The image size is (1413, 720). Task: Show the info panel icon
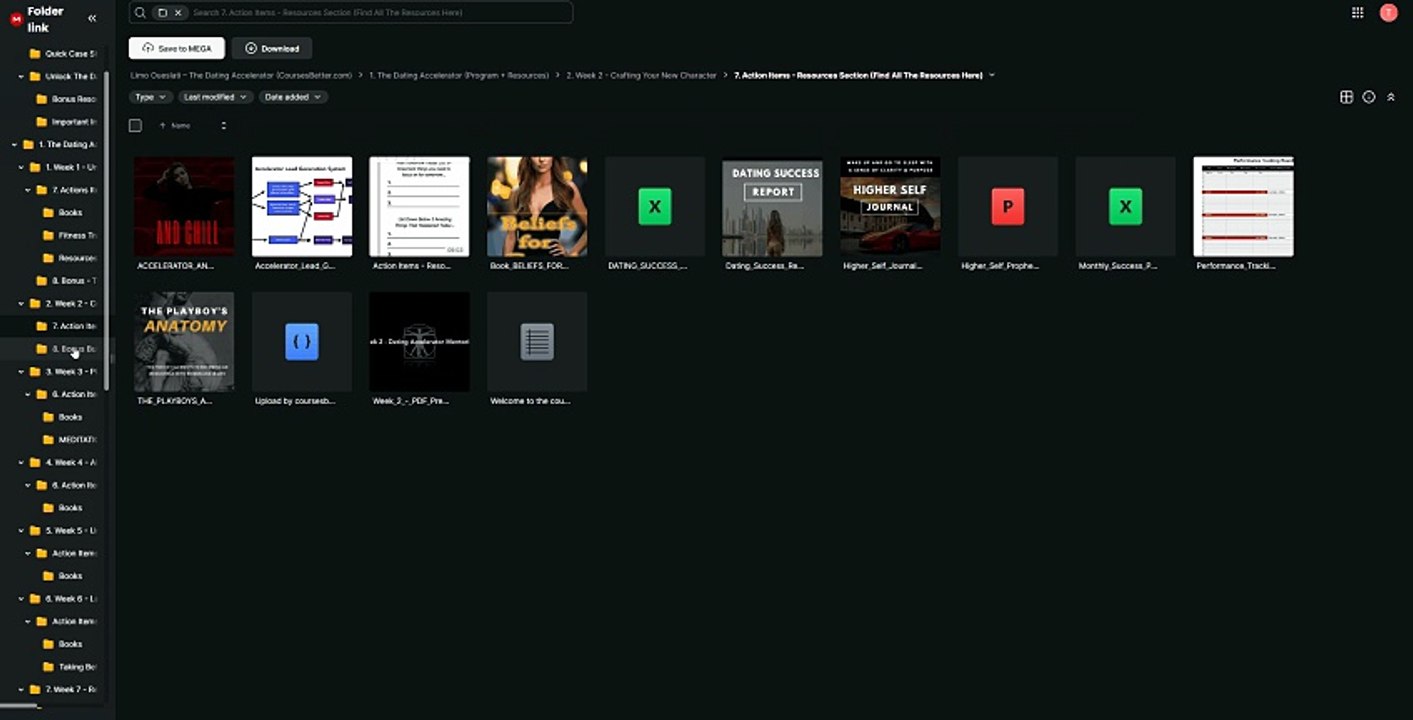pyautogui.click(x=1369, y=97)
